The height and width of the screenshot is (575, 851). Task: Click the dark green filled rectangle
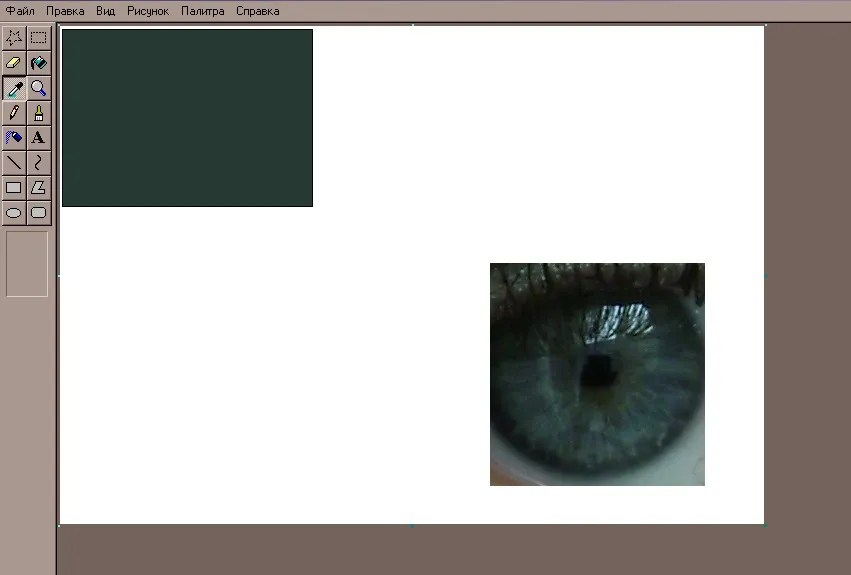(187, 118)
